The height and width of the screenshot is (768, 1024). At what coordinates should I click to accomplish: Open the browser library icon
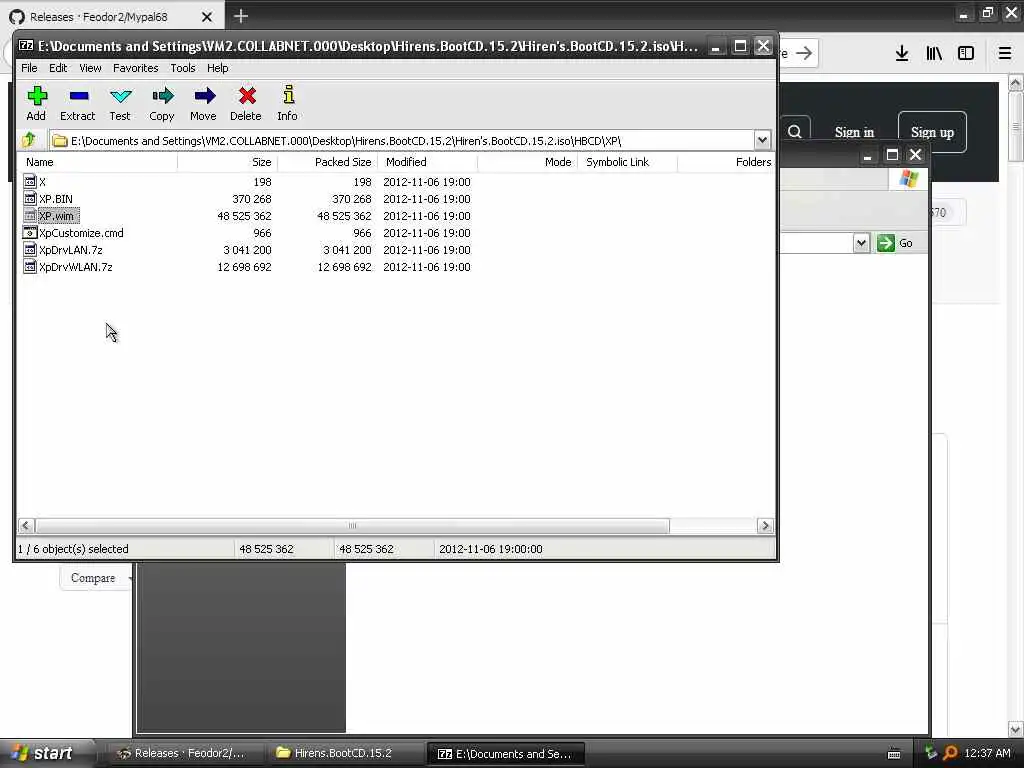point(934,53)
